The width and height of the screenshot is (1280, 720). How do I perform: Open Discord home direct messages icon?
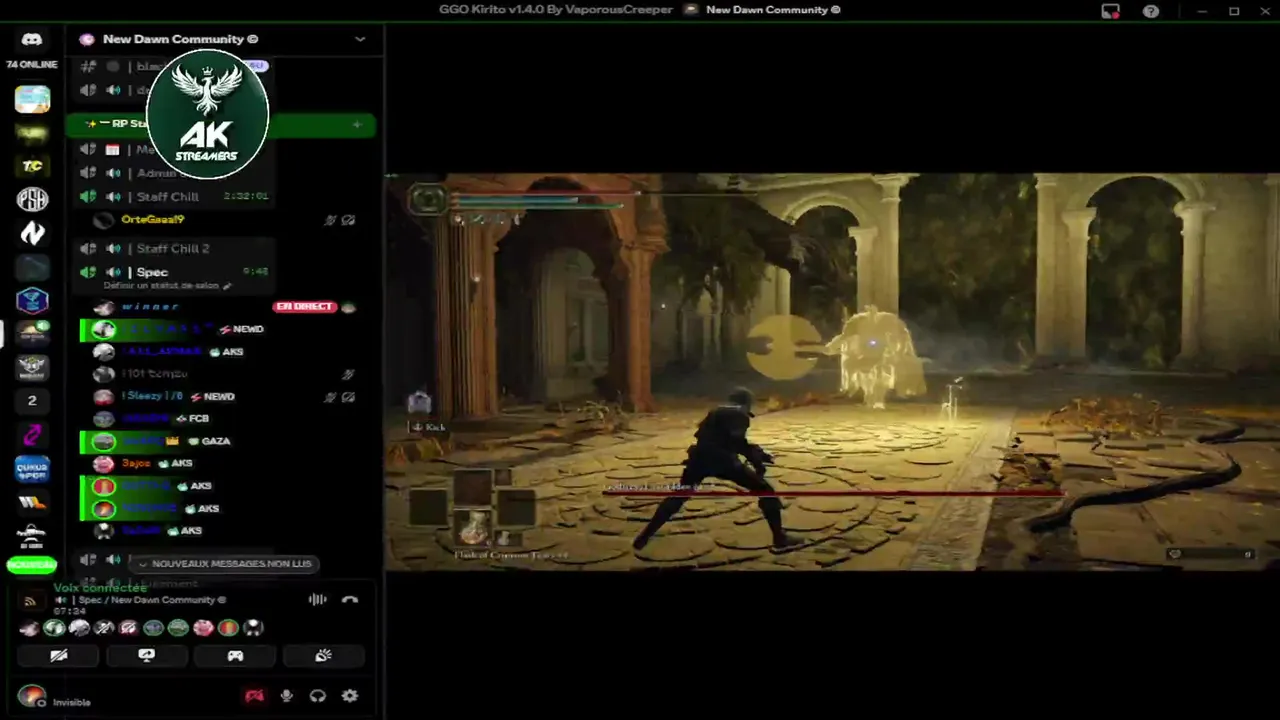coord(31,40)
